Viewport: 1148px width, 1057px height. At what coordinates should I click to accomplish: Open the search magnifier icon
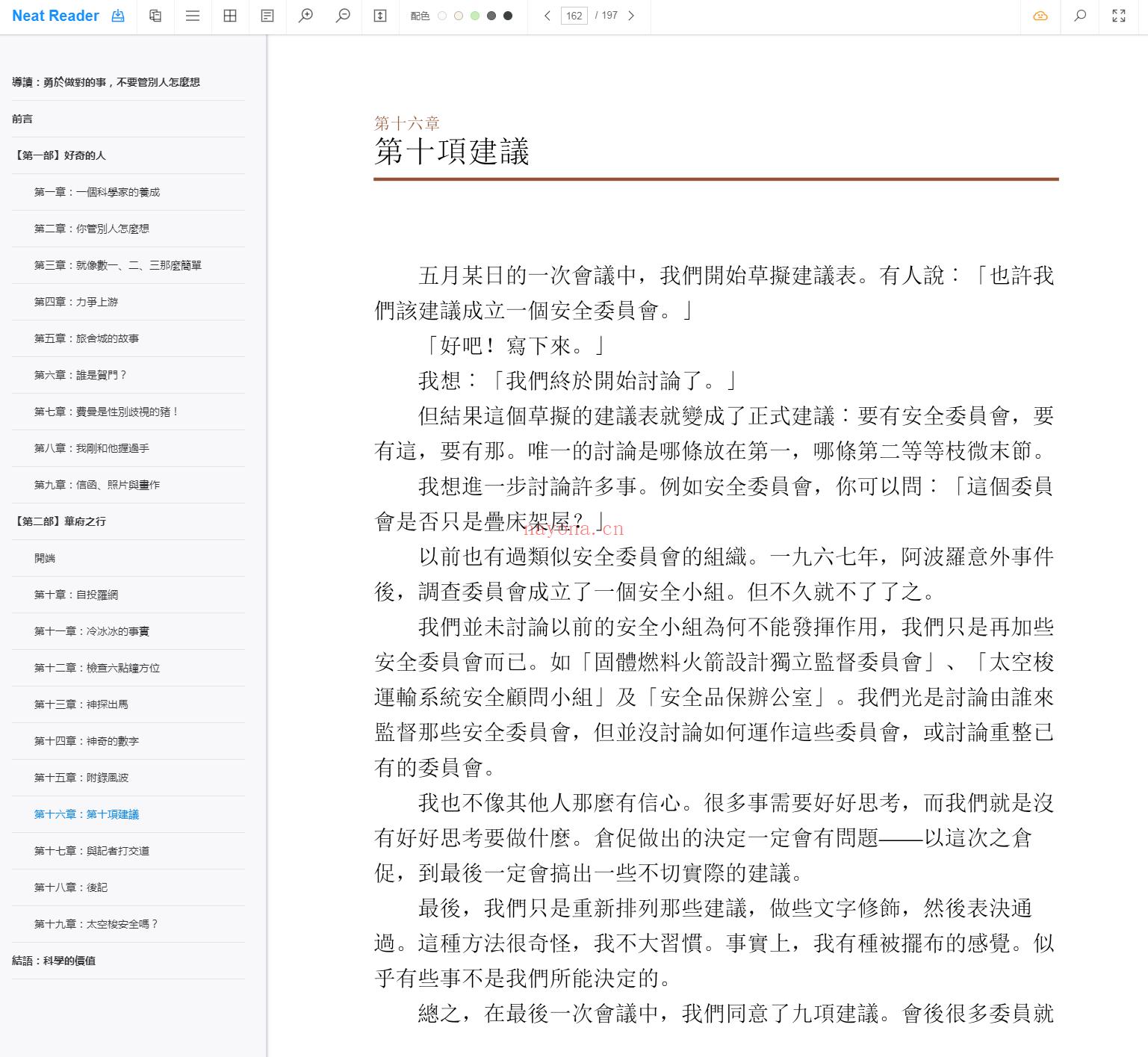point(1080,16)
